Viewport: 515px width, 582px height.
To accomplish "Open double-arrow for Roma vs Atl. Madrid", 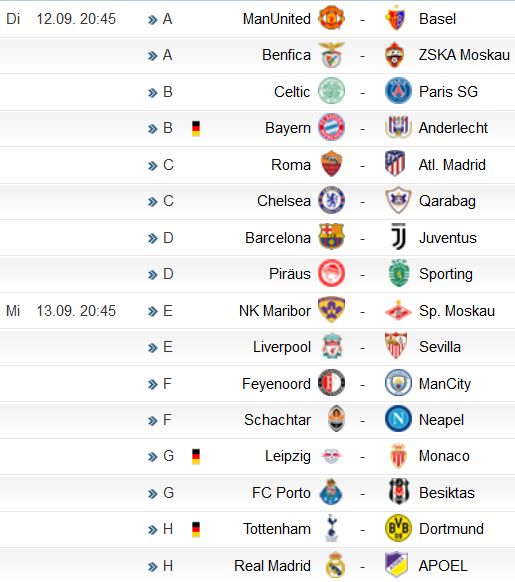I will [153, 166].
